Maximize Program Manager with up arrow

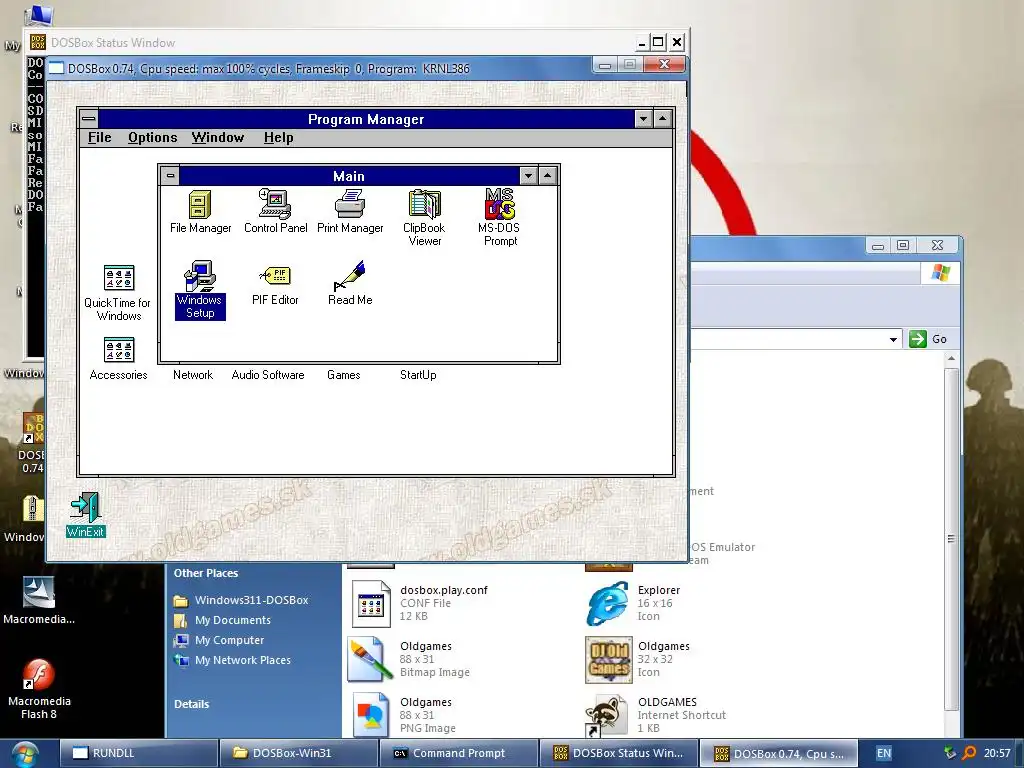click(x=662, y=119)
